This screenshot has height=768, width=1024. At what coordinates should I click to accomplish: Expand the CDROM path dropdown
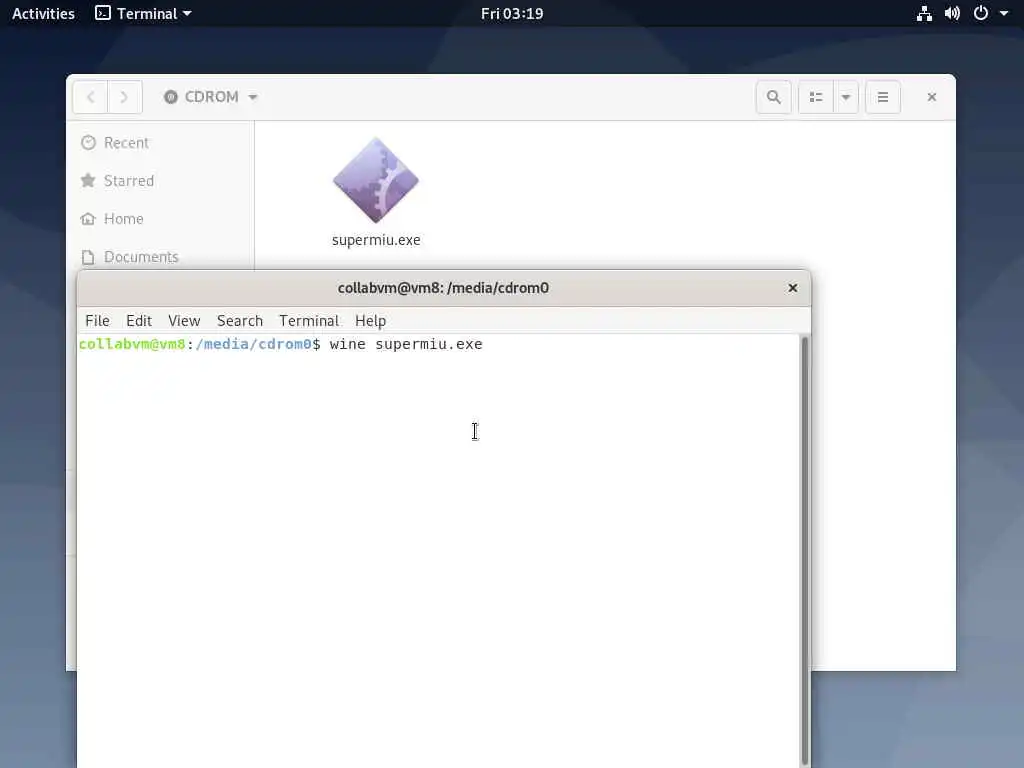click(253, 97)
